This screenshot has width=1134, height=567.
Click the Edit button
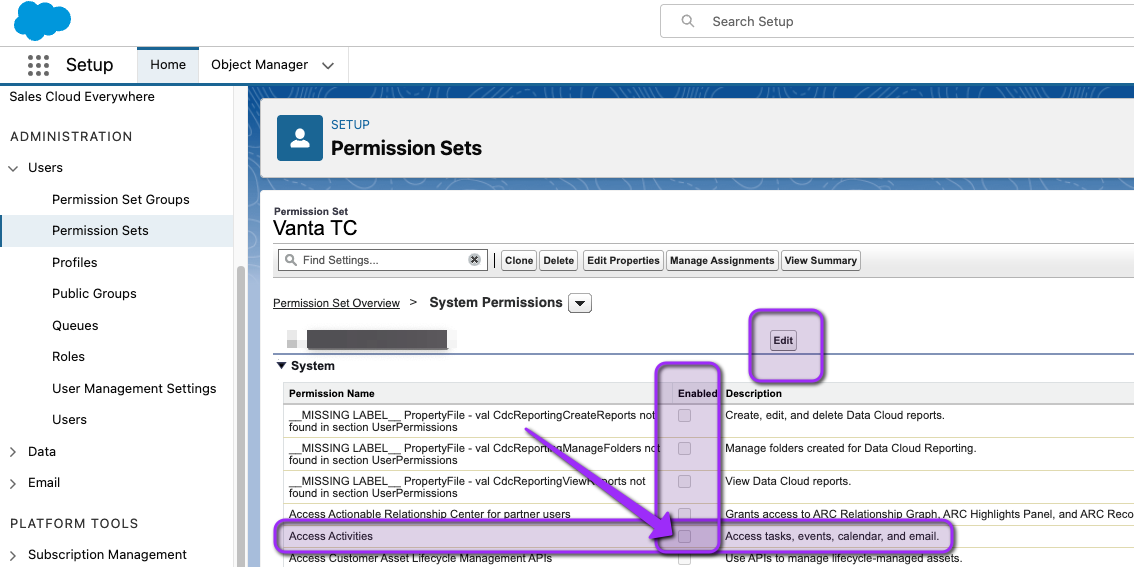[783, 341]
